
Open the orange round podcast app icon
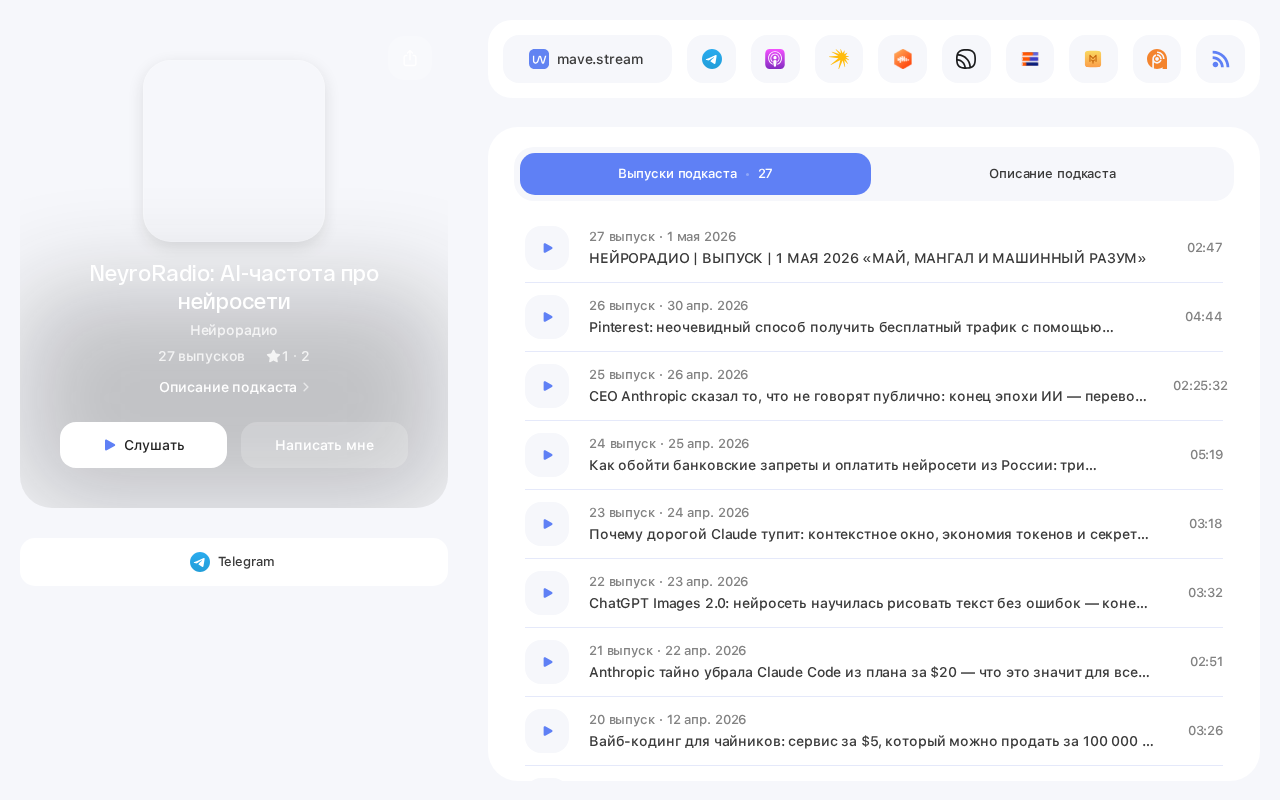coord(1157,59)
